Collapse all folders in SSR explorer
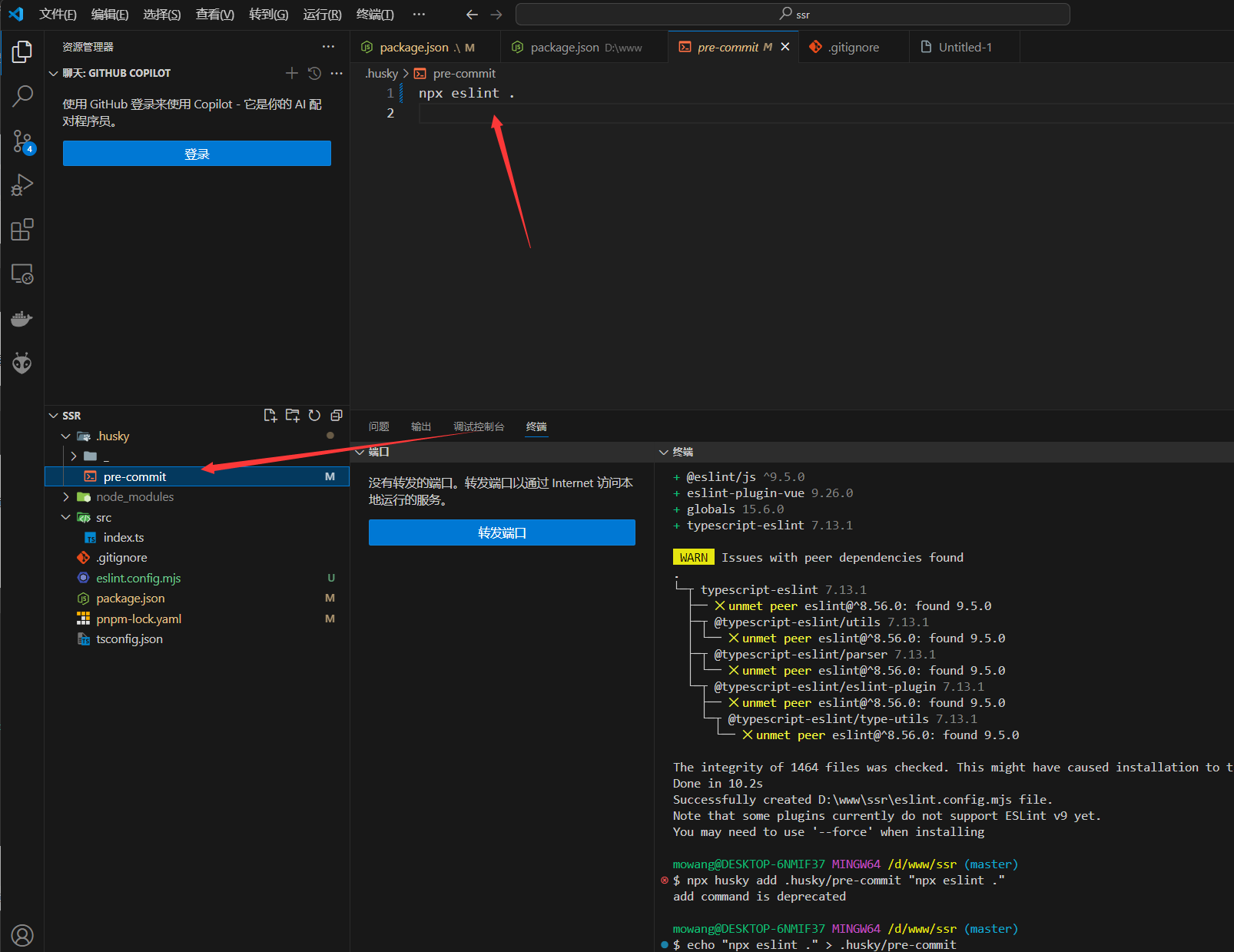The width and height of the screenshot is (1234, 952). coord(337,415)
